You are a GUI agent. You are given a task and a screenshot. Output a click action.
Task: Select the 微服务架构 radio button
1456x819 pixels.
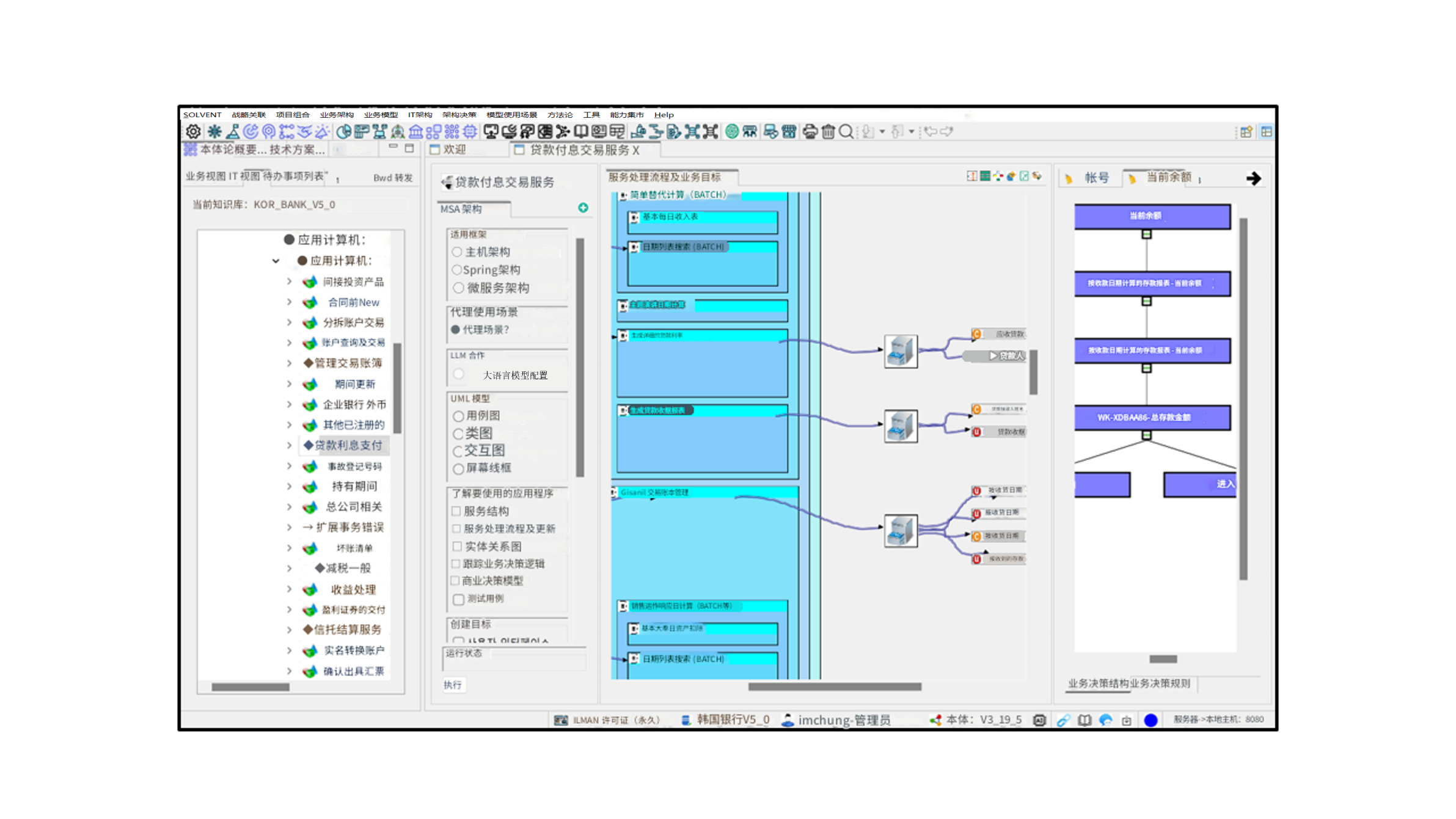tap(458, 288)
